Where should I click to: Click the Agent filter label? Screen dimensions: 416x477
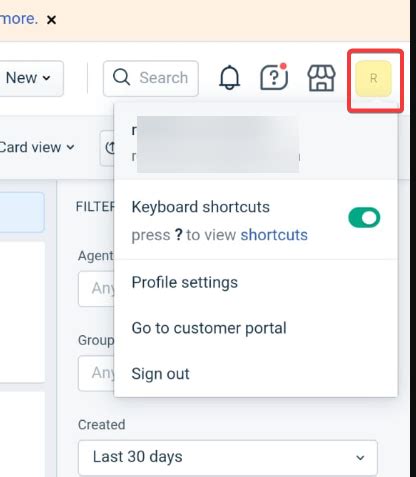click(x=96, y=256)
